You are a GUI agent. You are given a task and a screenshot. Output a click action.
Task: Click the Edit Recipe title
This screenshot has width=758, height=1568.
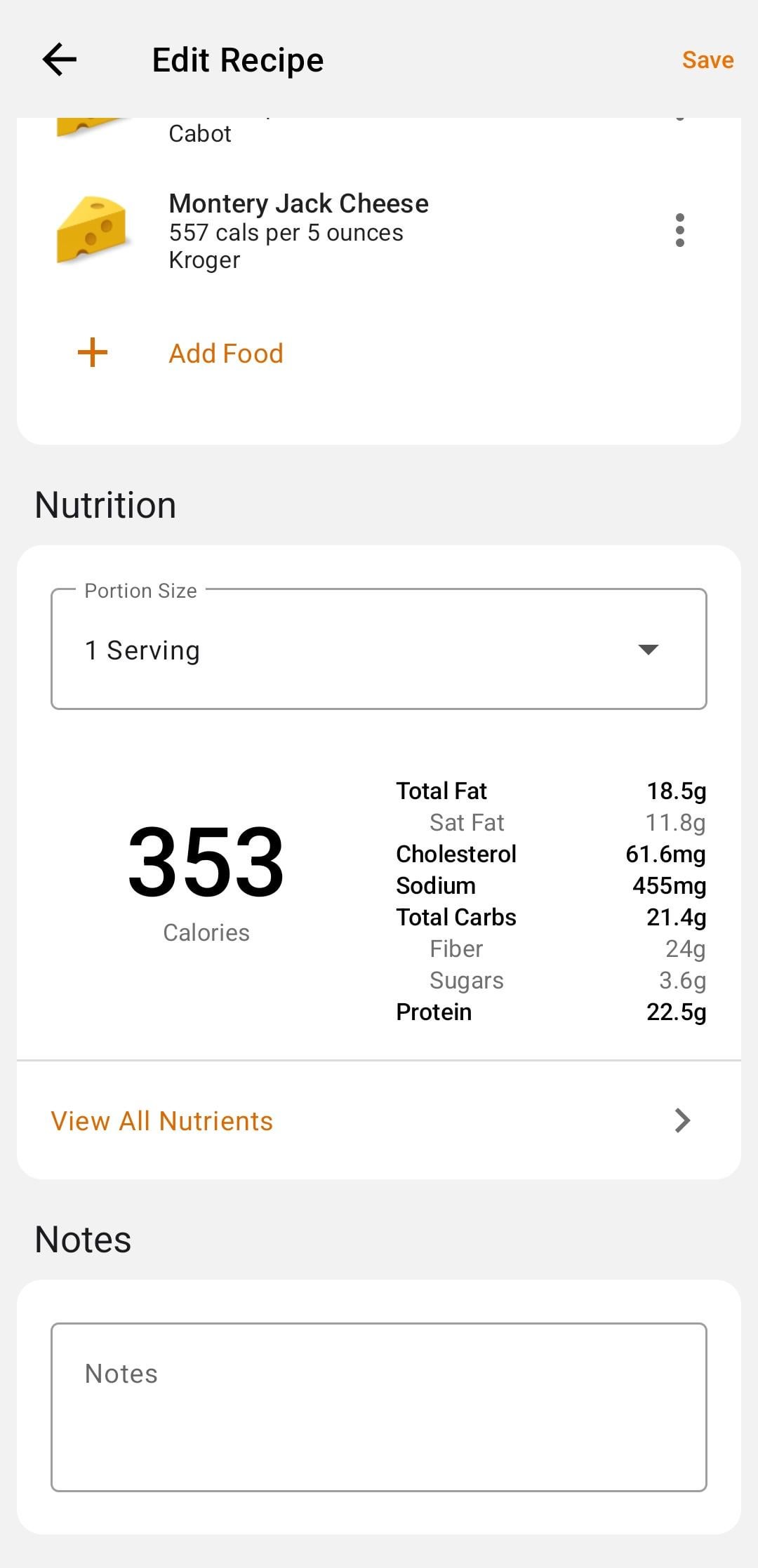point(238,60)
